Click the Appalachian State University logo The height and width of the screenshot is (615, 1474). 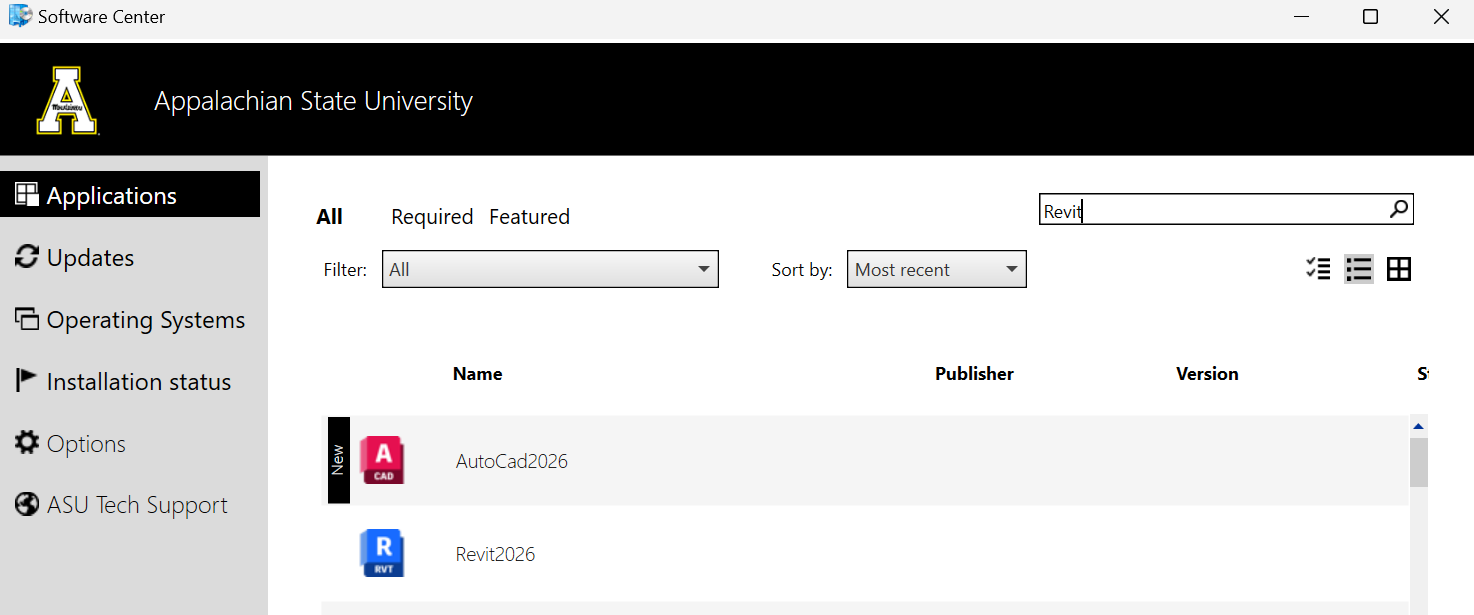pos(67,100)
